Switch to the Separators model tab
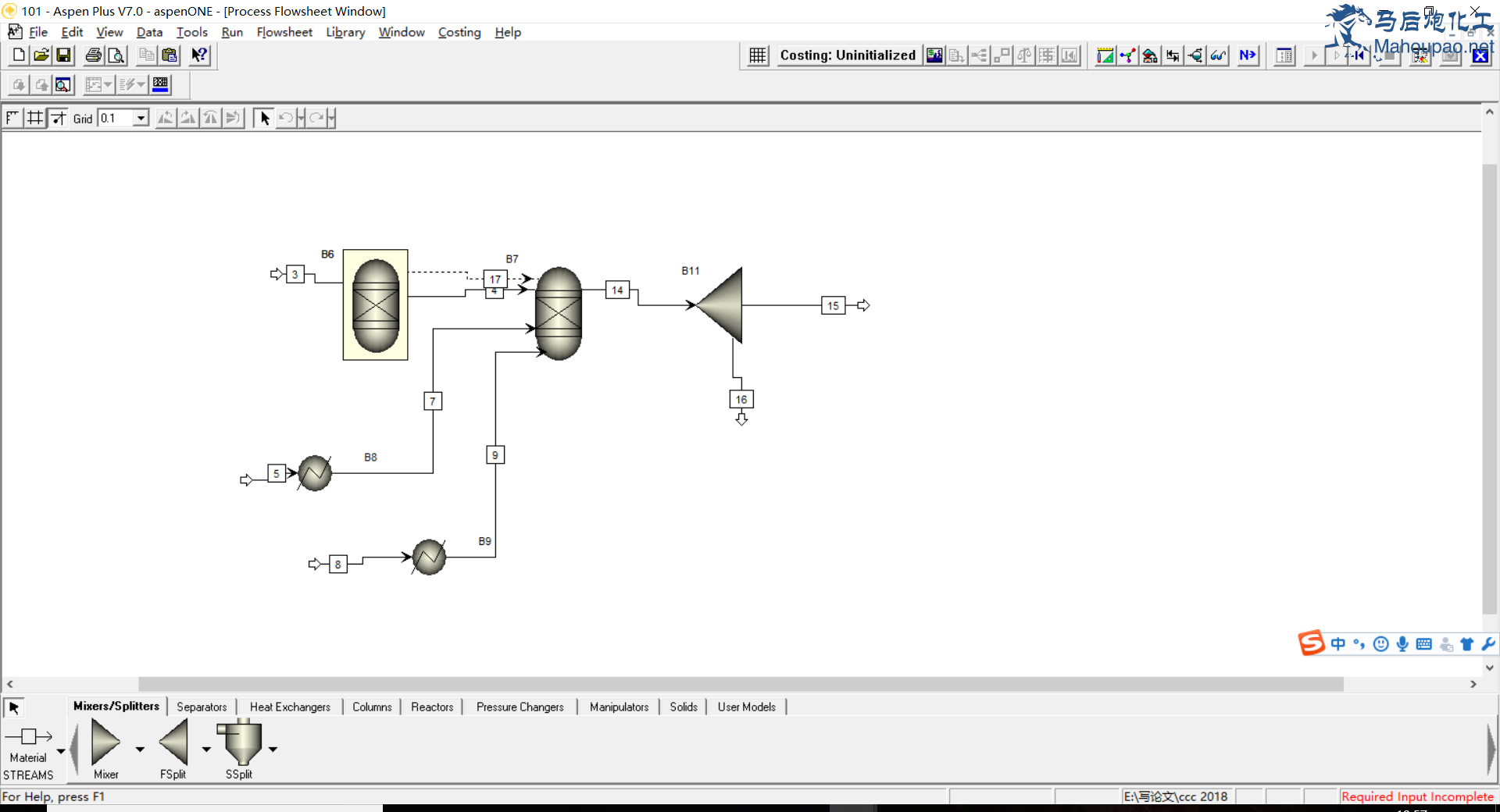 [202, 707]
